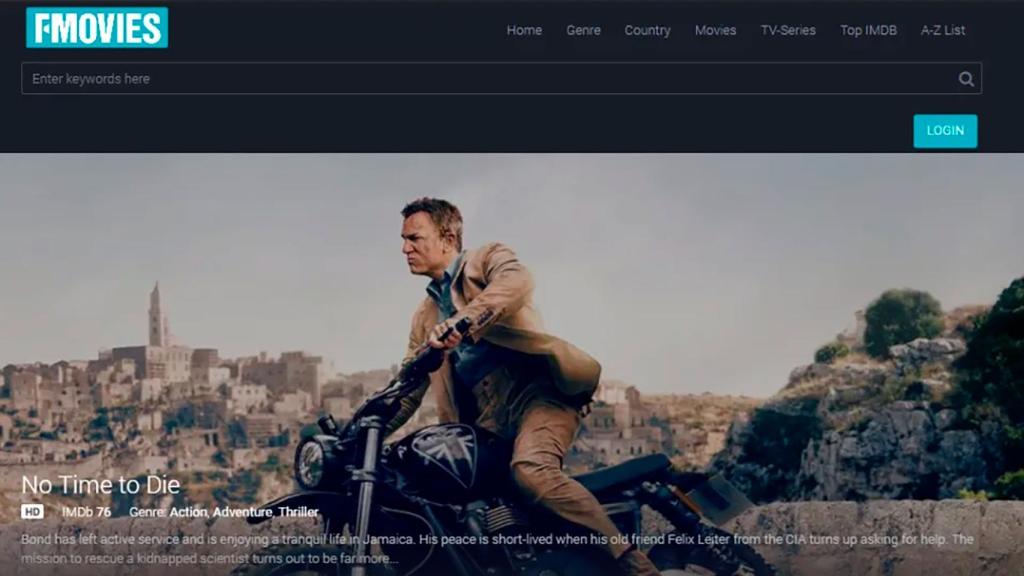
Task: Open the Movies section
Action: click(715, 31)
